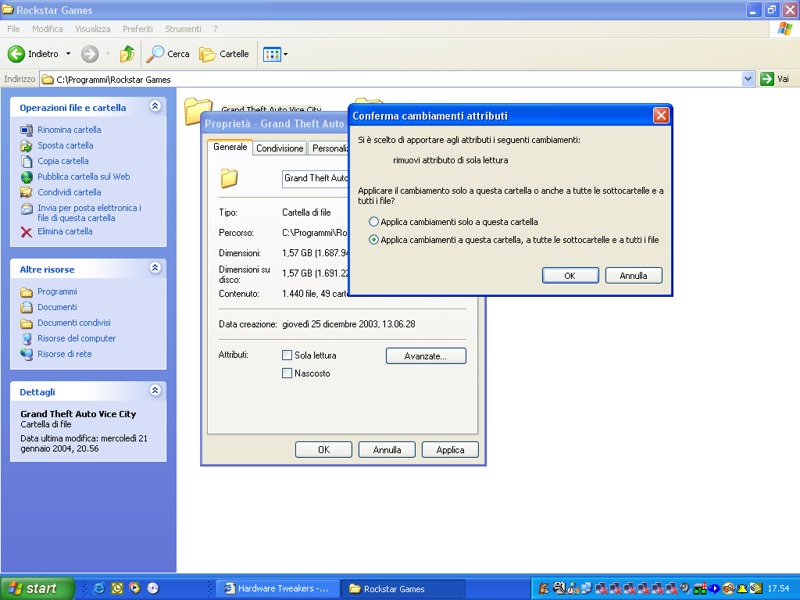Click the Pubblica cartella sul Web icon
Viewport: 800px width, 600px height.
coord(27,177)
